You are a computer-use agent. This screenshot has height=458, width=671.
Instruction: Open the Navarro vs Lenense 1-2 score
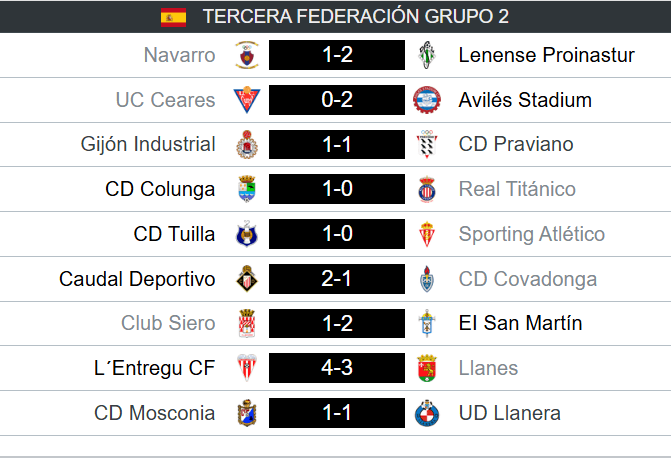(335, 55)
